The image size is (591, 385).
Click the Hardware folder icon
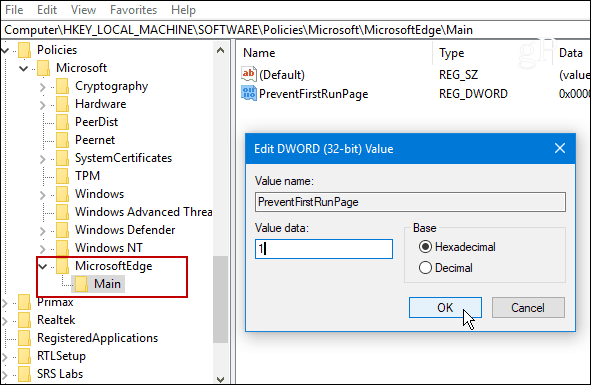[62, 104]
